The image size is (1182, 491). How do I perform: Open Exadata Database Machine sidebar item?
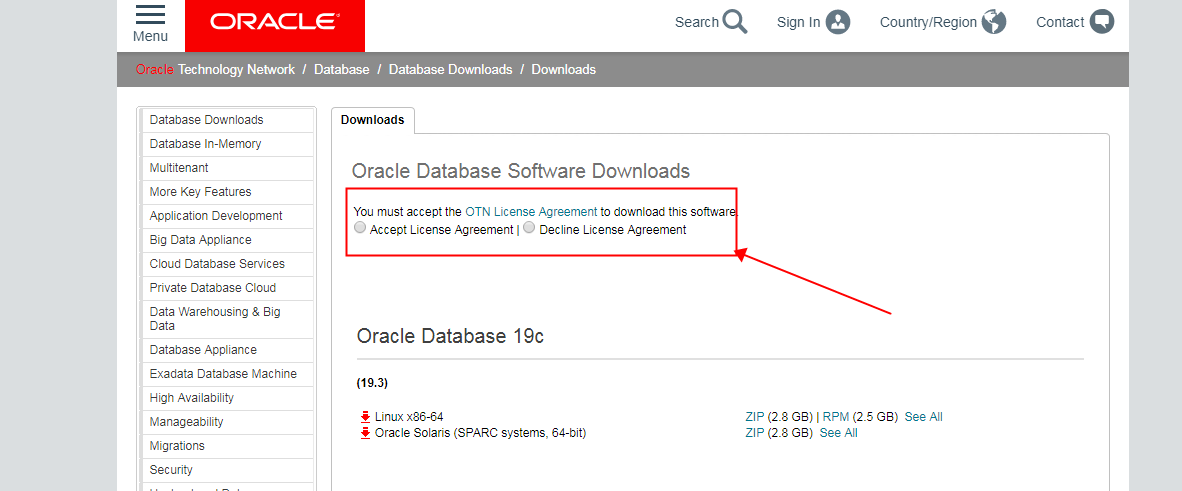228,374
